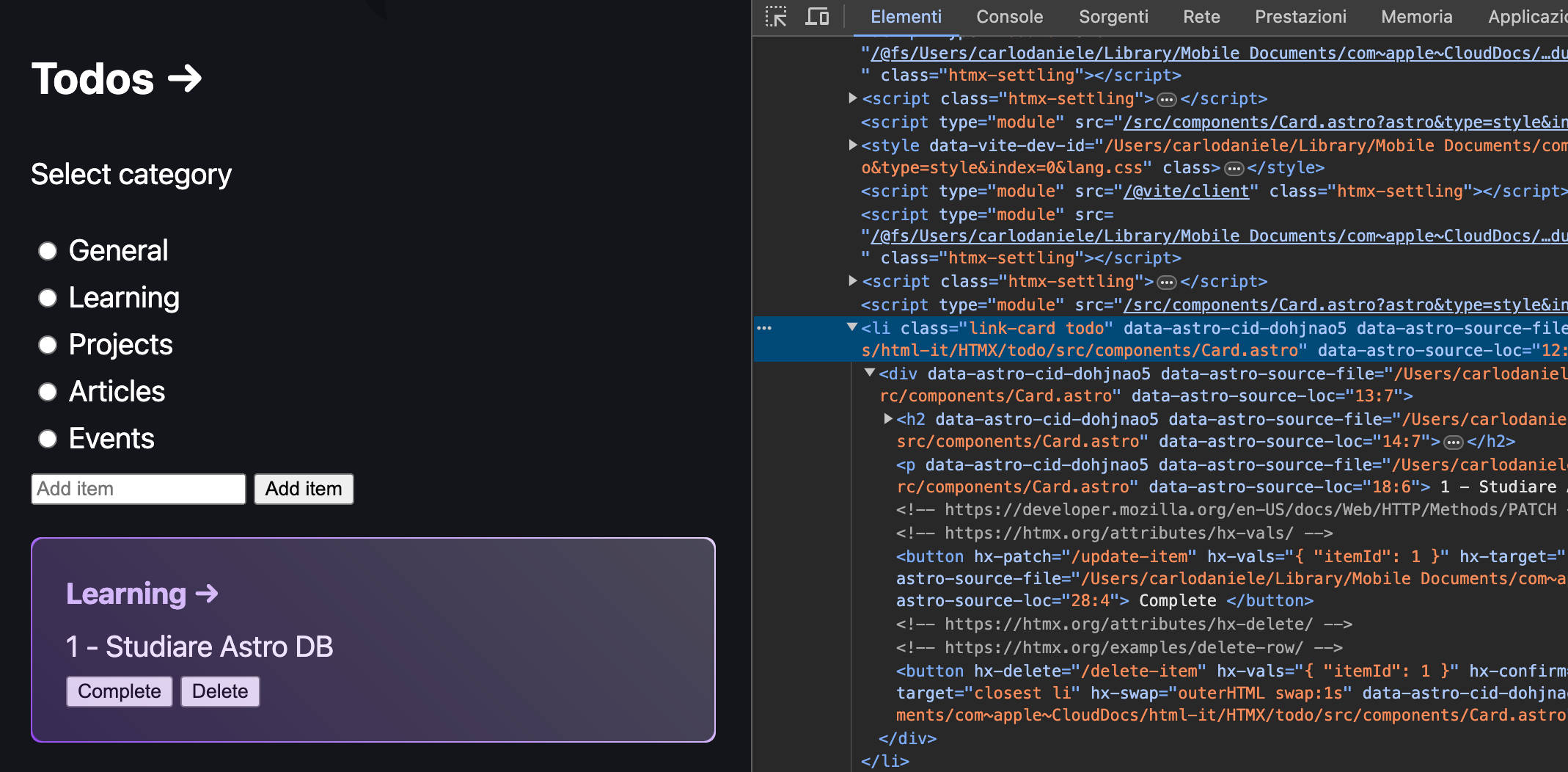Expand collapsed ellipsis in the h2 element row

[1453, 443]
